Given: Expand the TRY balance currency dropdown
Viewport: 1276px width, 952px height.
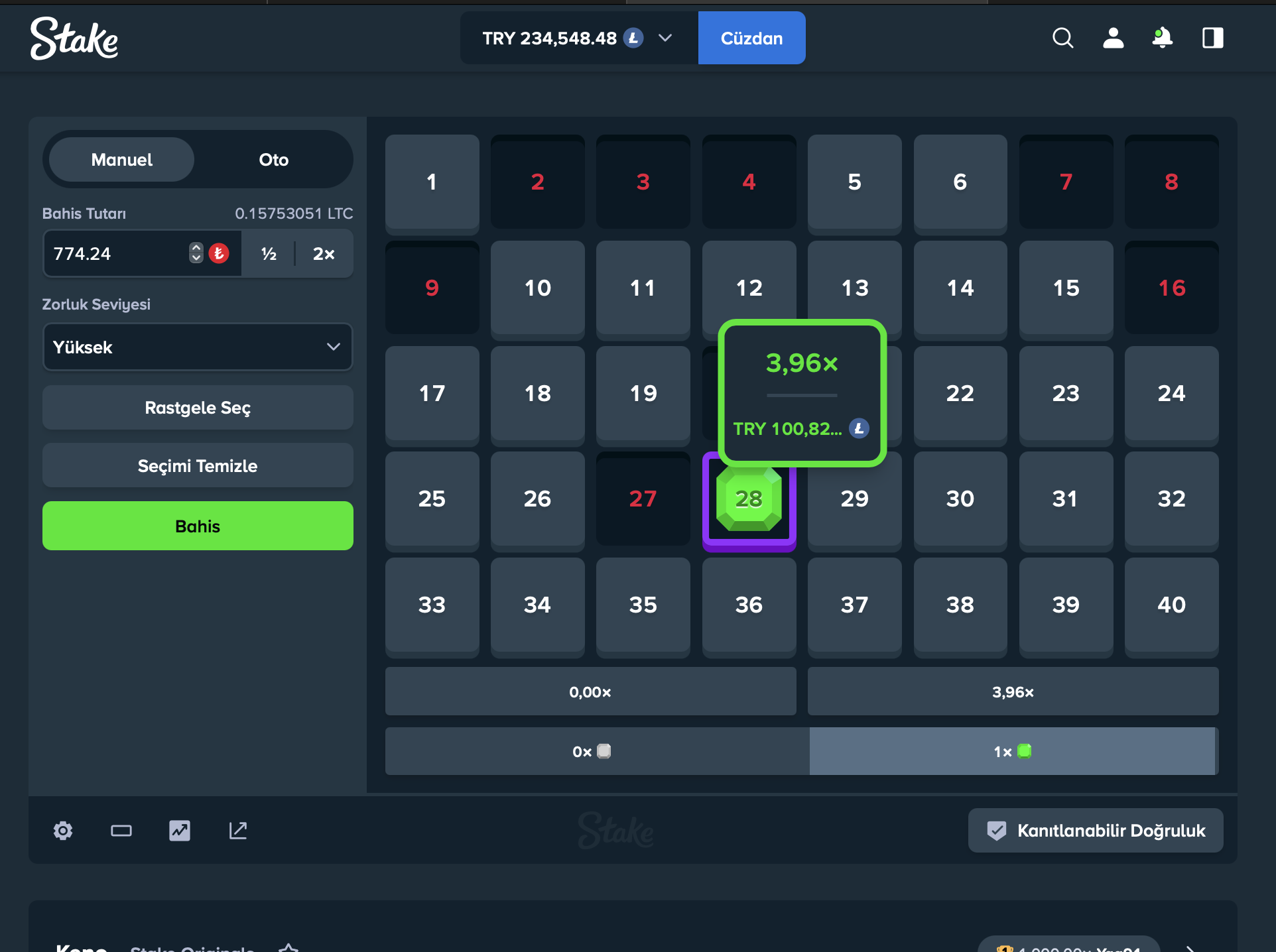Looking at the screenshot, I should click(665, 38).
